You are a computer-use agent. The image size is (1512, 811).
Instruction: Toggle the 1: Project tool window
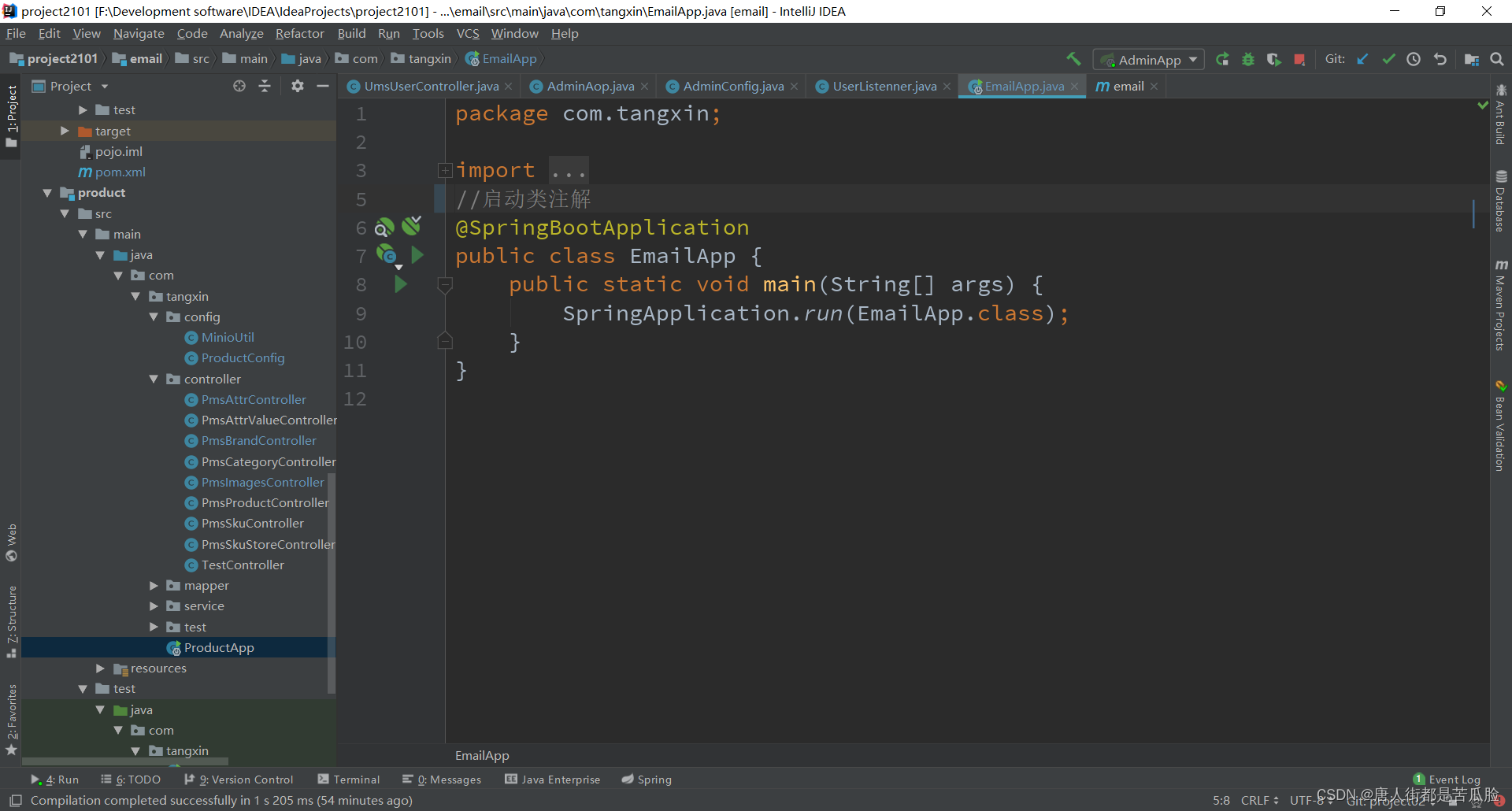coord(11,116)
